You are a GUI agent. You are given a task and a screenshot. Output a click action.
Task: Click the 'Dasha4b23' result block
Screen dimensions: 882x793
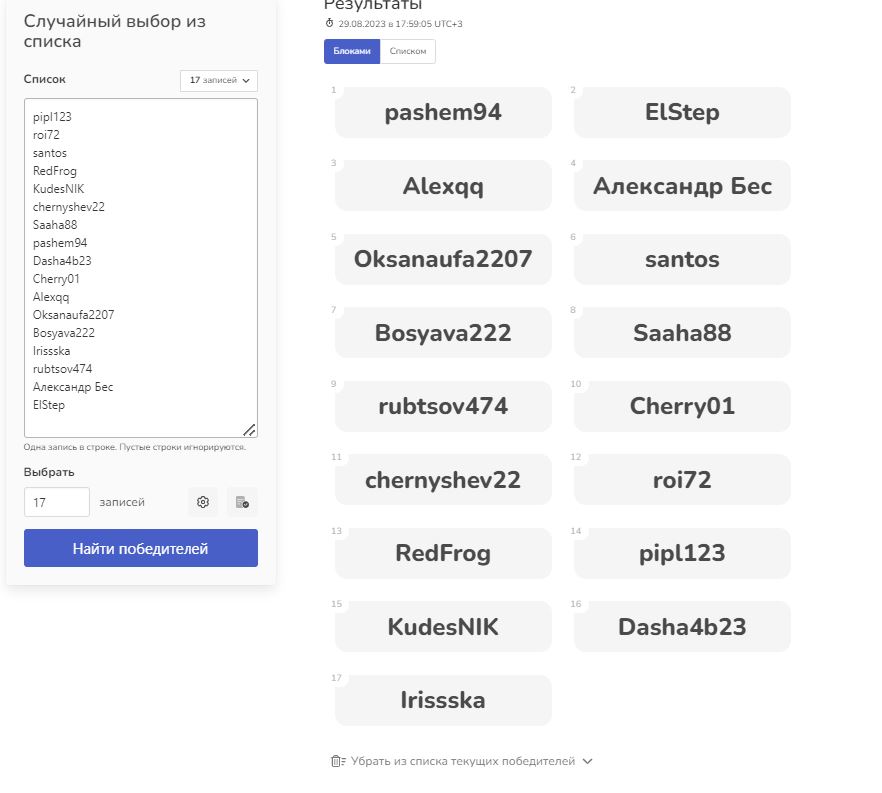pos(682,627)
